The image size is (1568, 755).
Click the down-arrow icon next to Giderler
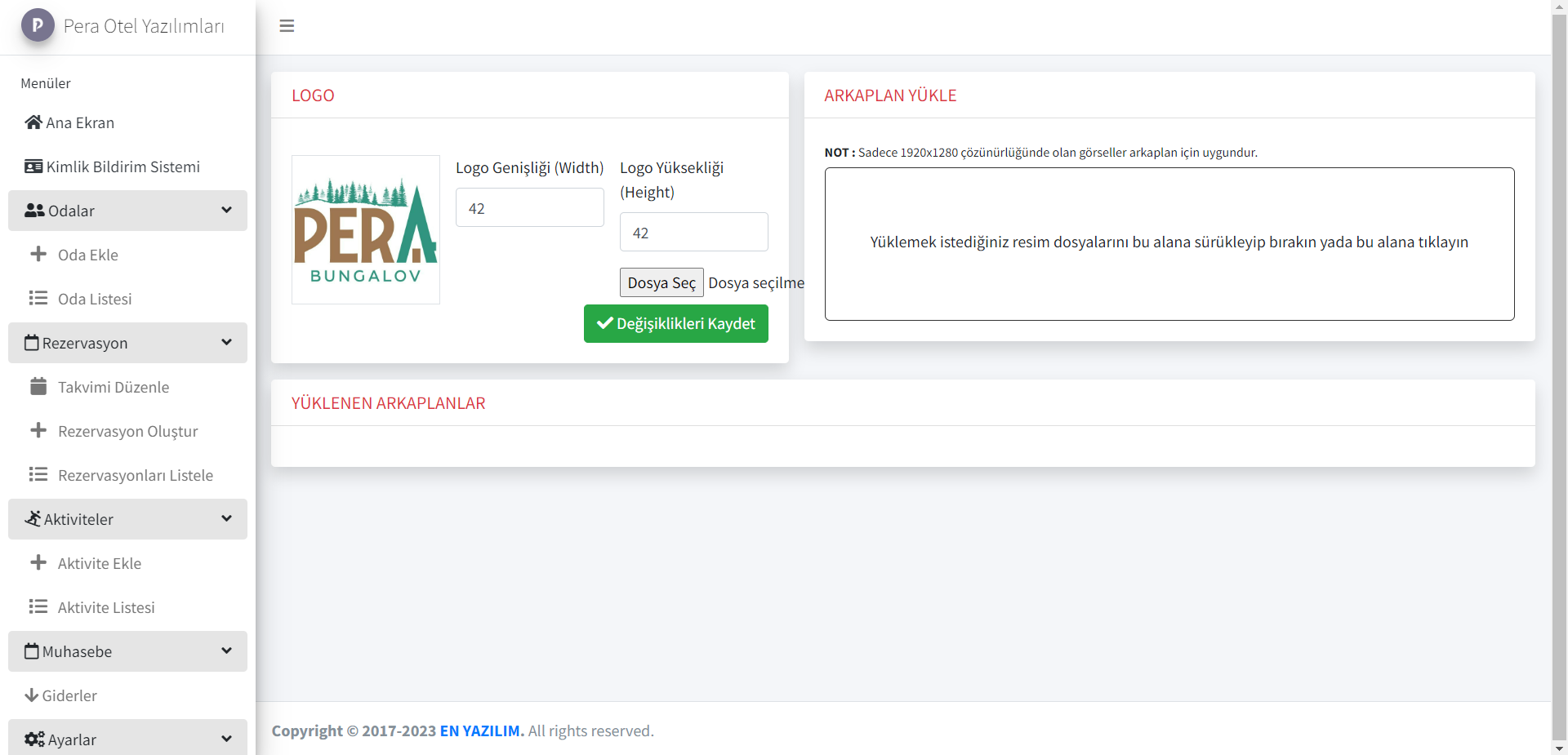pos(32,695)
